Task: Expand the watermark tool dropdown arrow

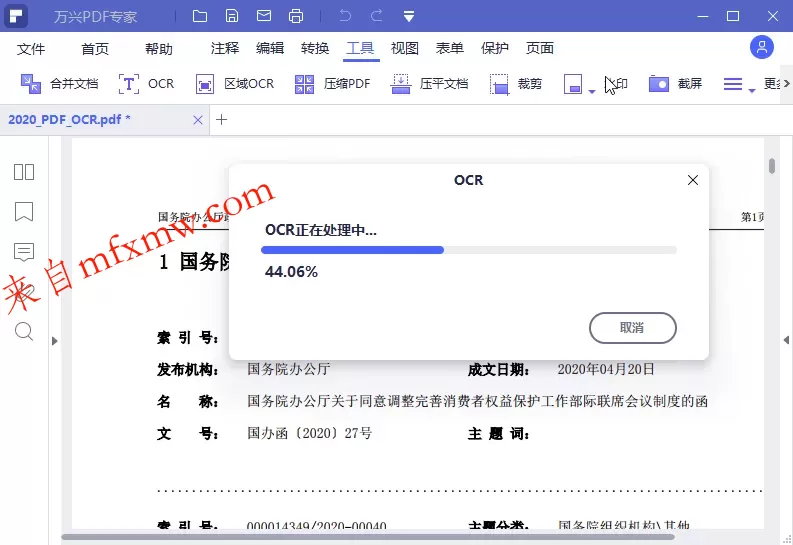Action: 592,91
